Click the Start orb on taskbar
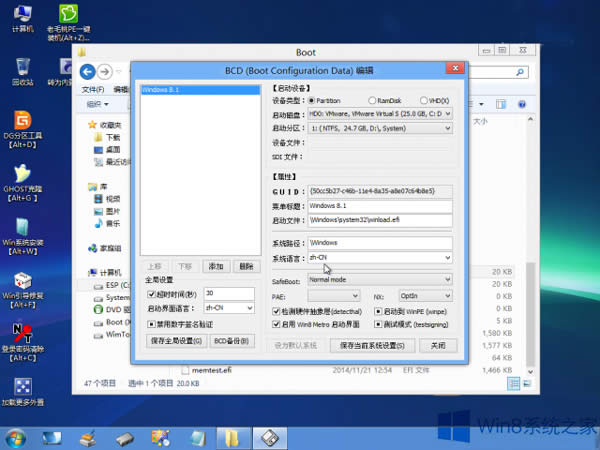The width and height of the screenshot is (600, 450). click(x=17, y=437)
